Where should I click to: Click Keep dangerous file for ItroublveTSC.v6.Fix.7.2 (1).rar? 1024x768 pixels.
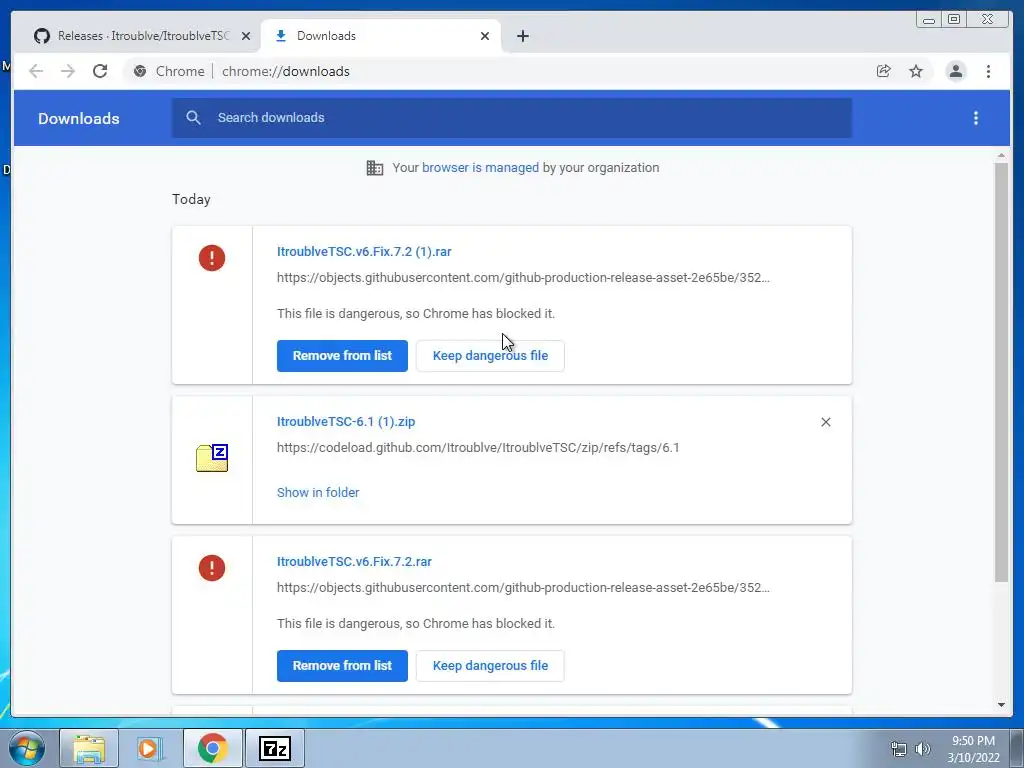[490, 356]
